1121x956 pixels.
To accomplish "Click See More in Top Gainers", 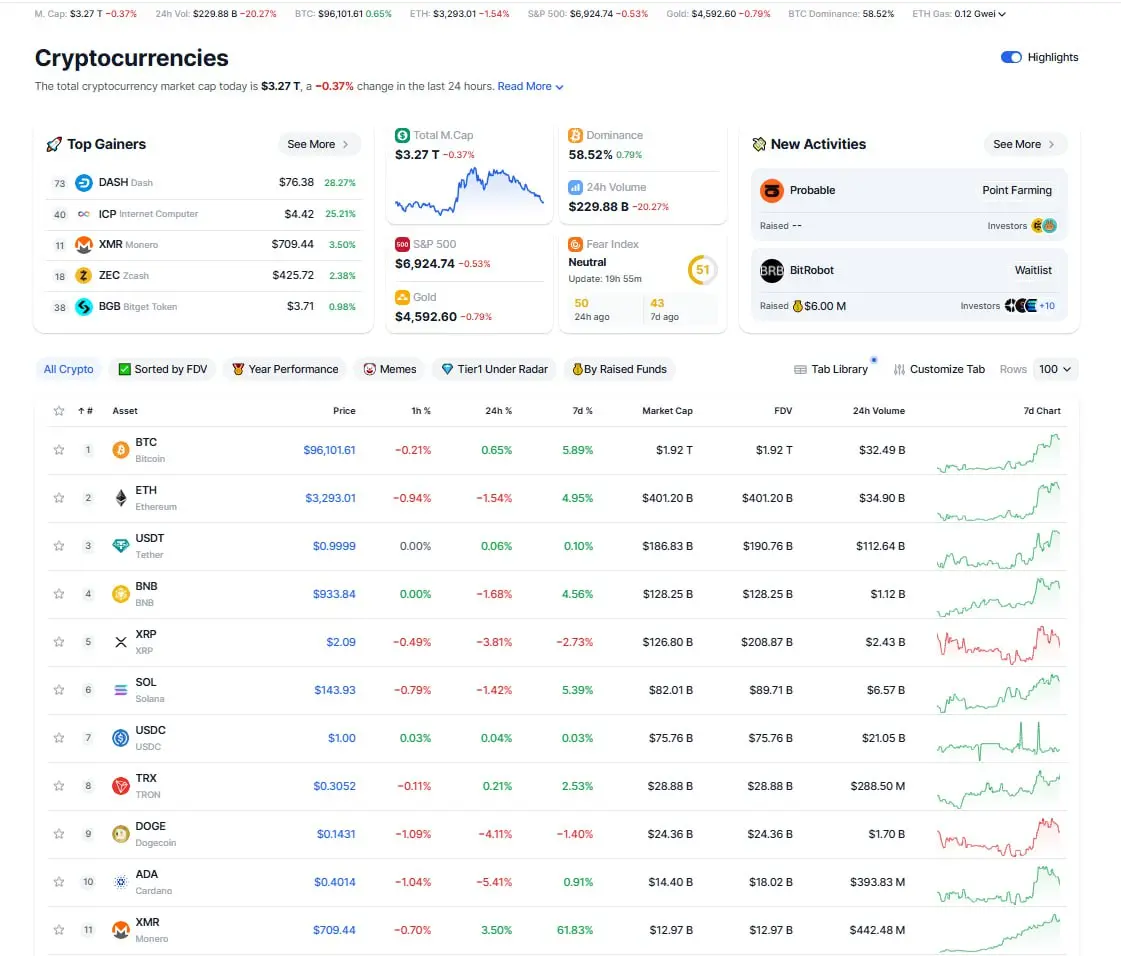I will pos(318,144).
